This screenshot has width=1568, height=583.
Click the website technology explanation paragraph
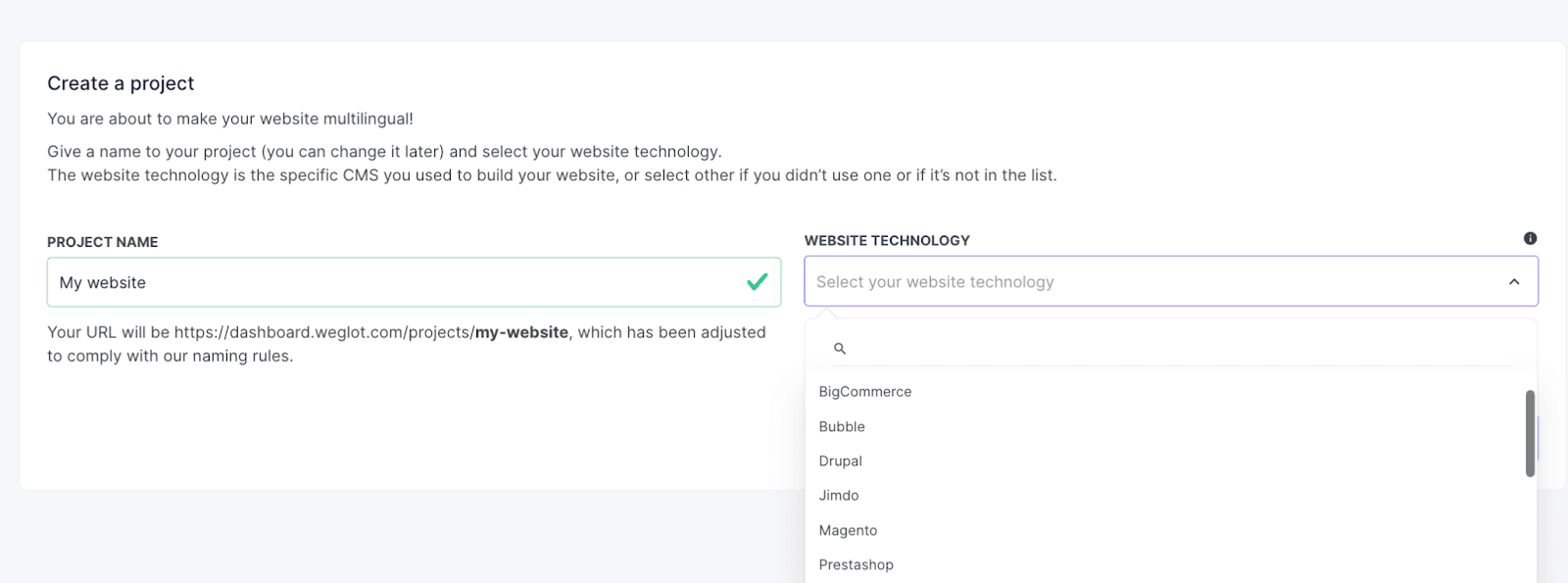click(x=552, y=175)
